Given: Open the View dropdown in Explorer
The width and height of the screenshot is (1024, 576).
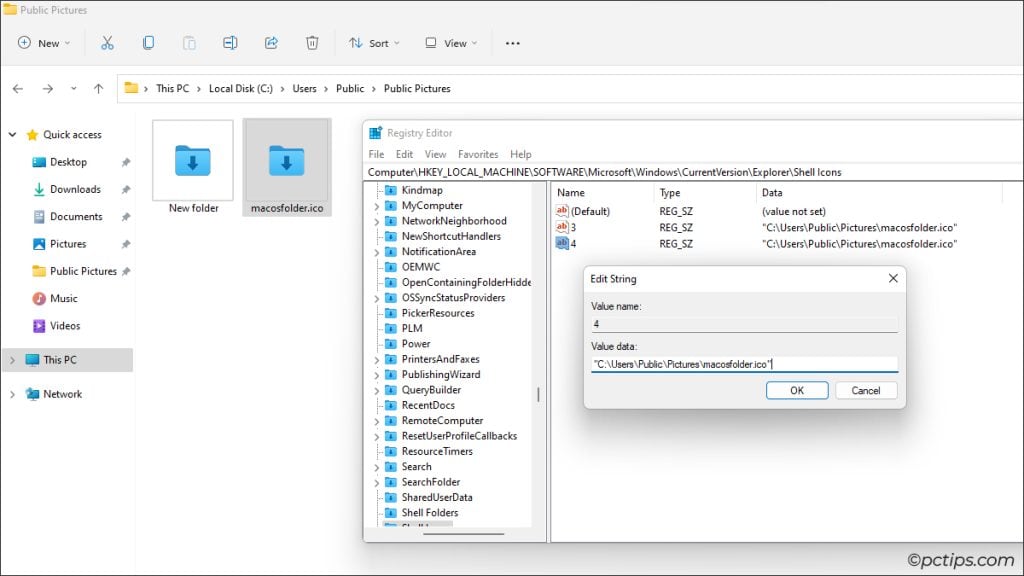Looking at the screenshot, I should click(x=450, y=43).
